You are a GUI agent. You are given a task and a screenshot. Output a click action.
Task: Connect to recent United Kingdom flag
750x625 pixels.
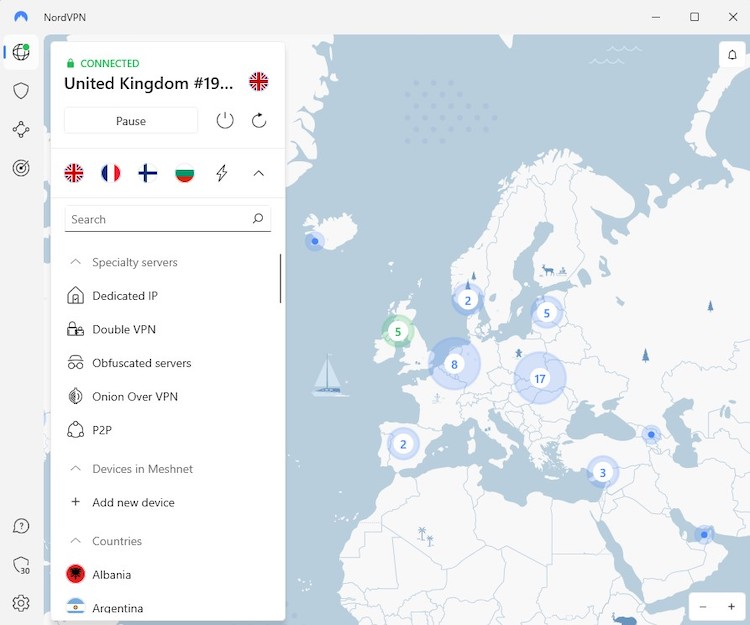74,173
